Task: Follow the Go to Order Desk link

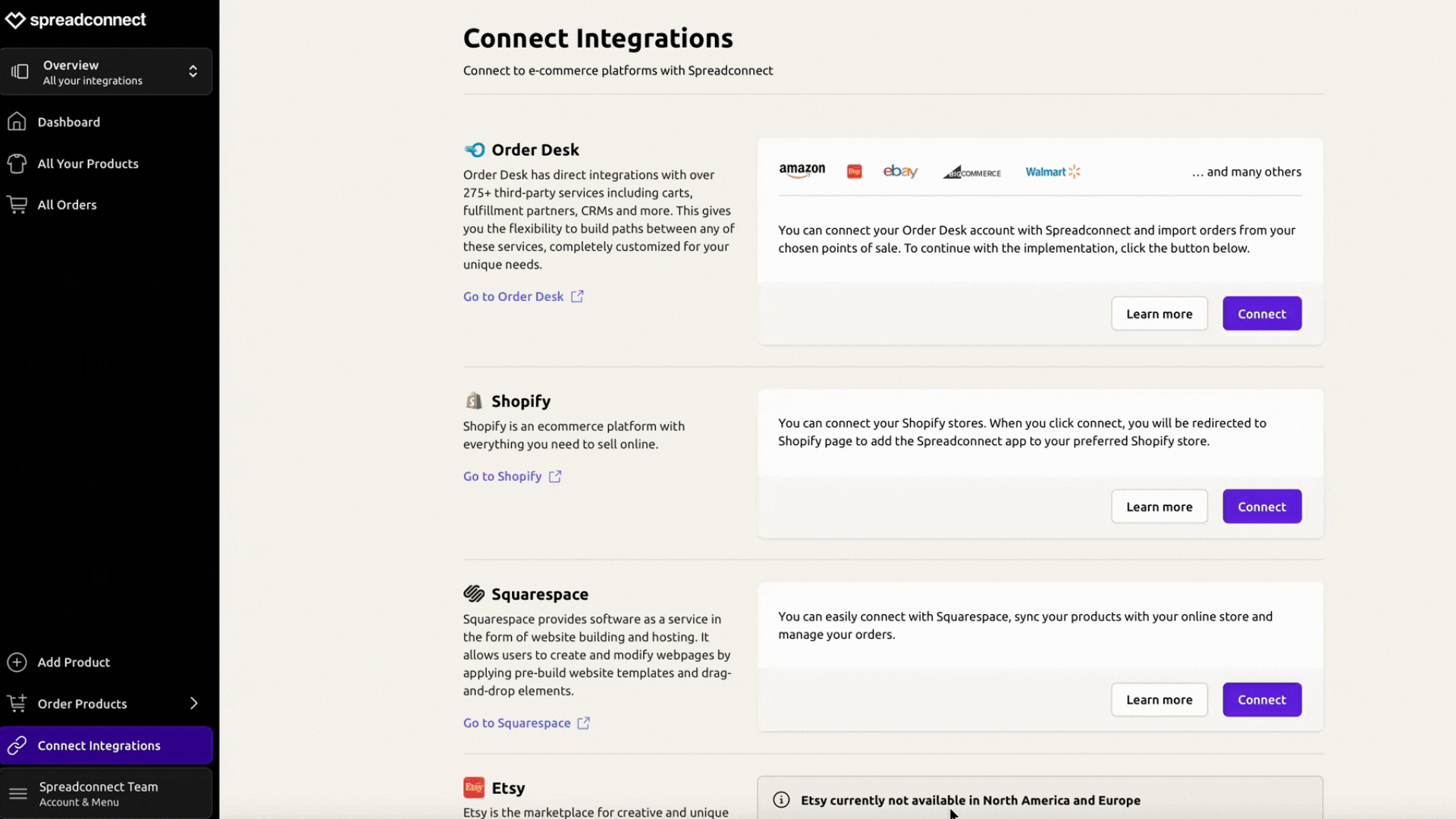Action: pos(513,297)
